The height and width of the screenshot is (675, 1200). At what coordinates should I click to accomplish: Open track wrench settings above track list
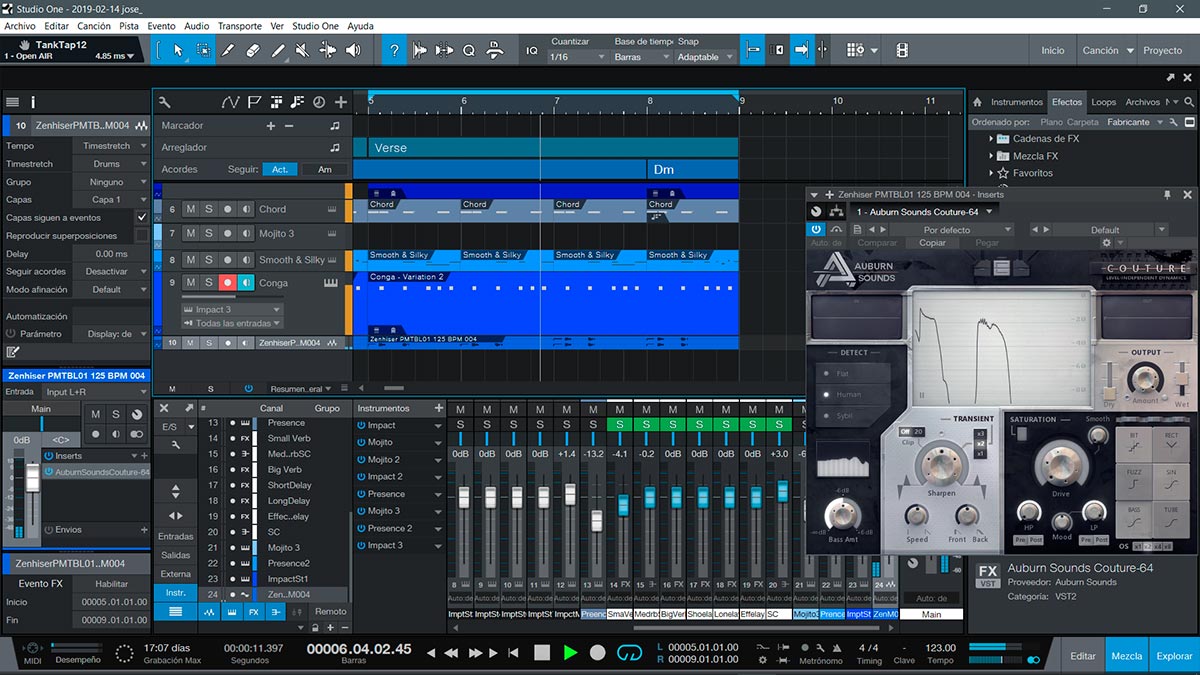[164, 102]
